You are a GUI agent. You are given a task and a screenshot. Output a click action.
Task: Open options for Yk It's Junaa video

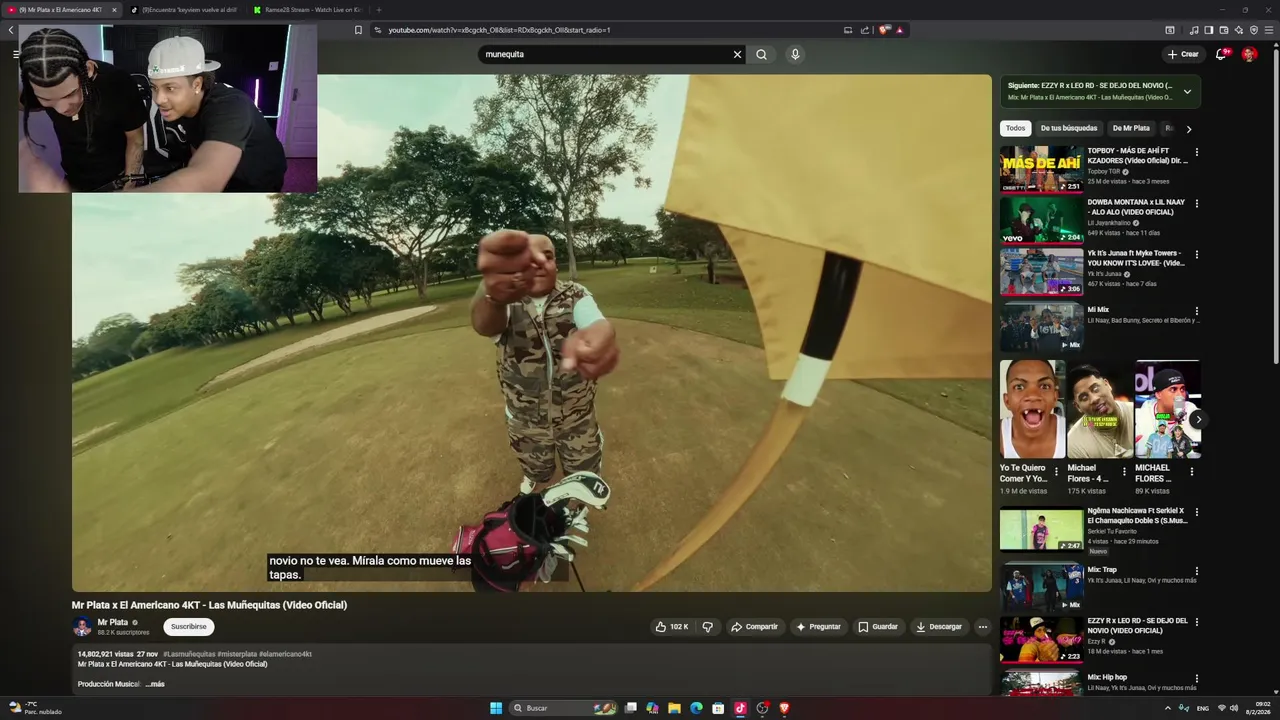point(1196,255)
